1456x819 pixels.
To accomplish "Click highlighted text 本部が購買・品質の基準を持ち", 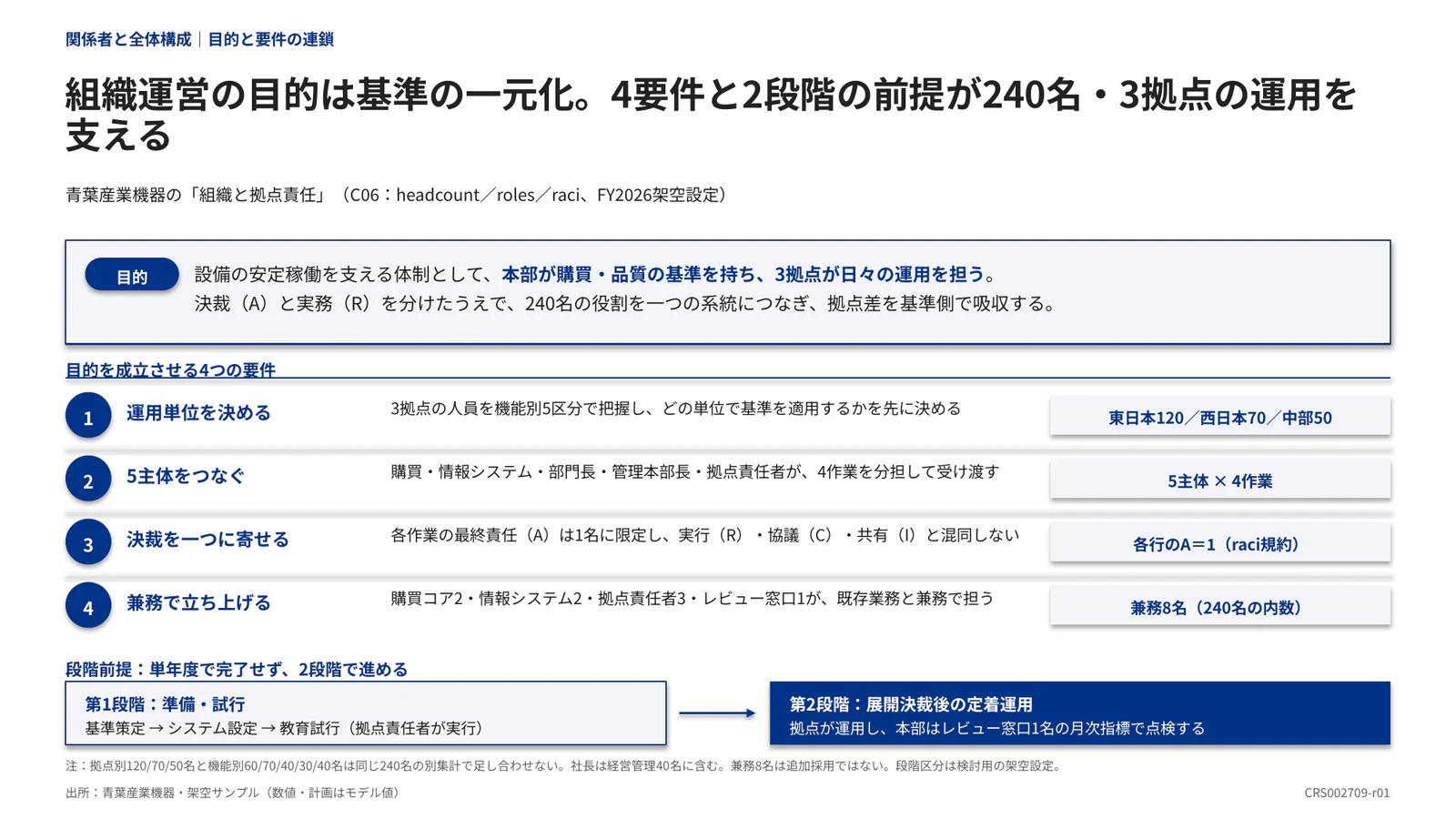I will pos(629,274).
